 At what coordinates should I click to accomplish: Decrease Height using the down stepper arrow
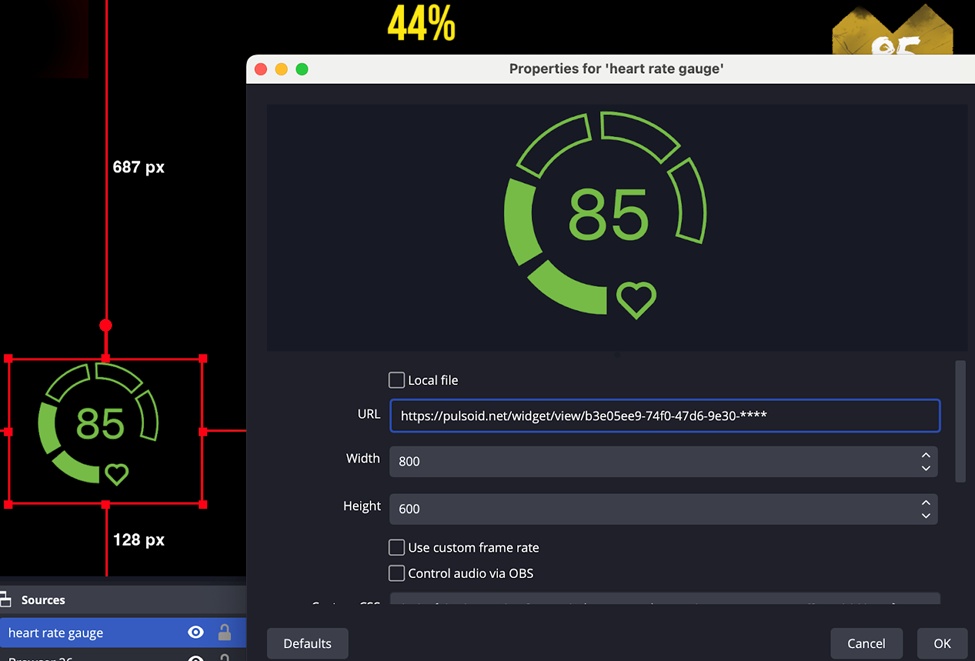[x=927, y=514]
